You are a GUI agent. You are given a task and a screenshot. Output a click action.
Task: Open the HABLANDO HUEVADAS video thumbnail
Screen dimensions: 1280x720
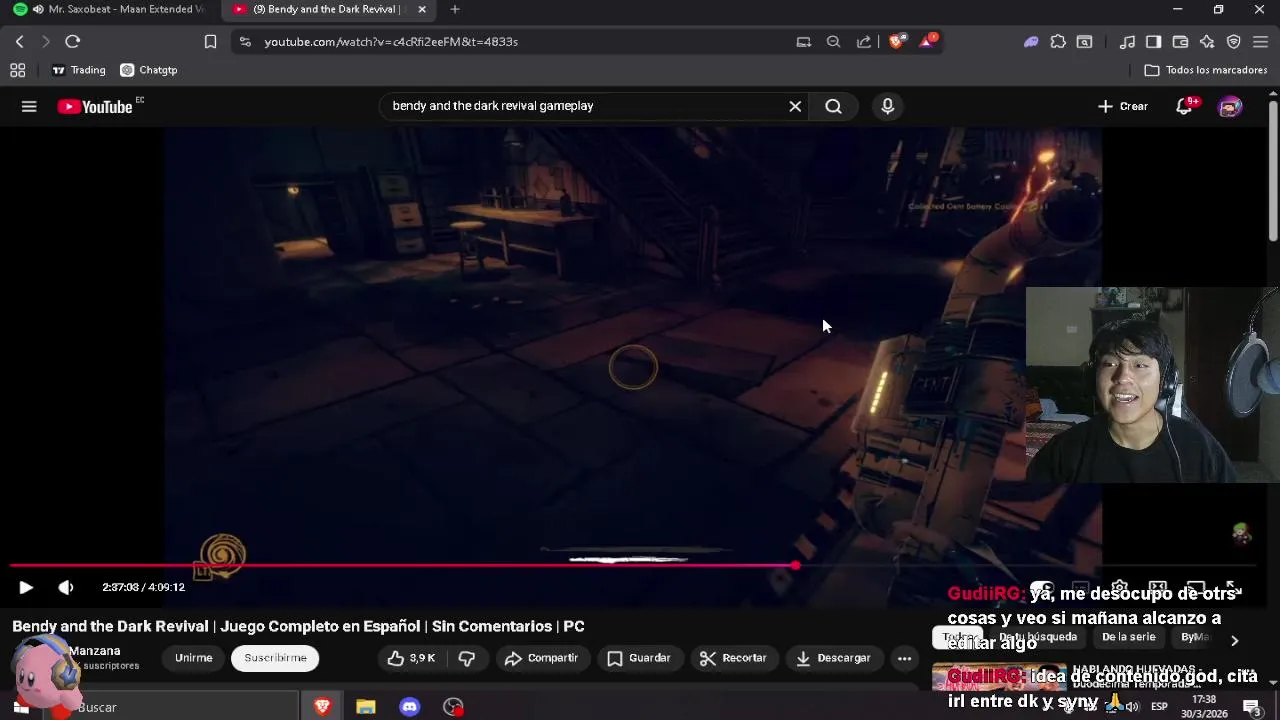pos(999,678)
